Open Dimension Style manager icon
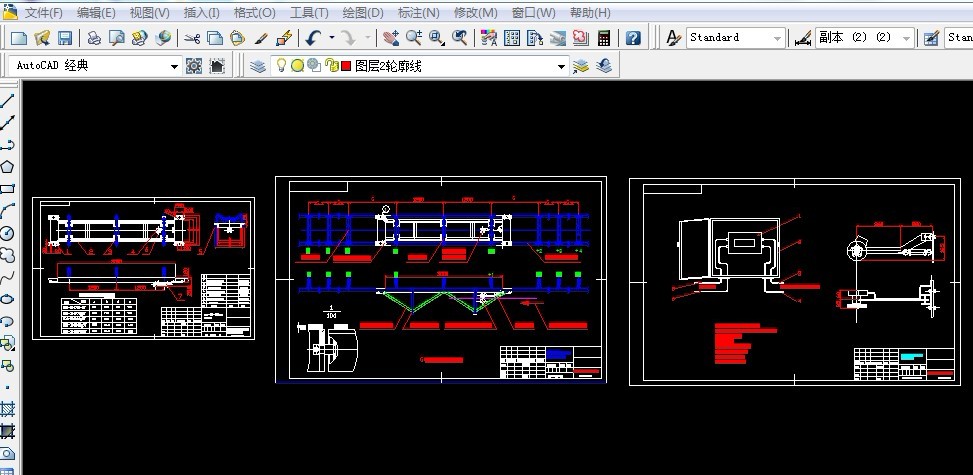Screen dimensions: 973x475 (803, 38)
